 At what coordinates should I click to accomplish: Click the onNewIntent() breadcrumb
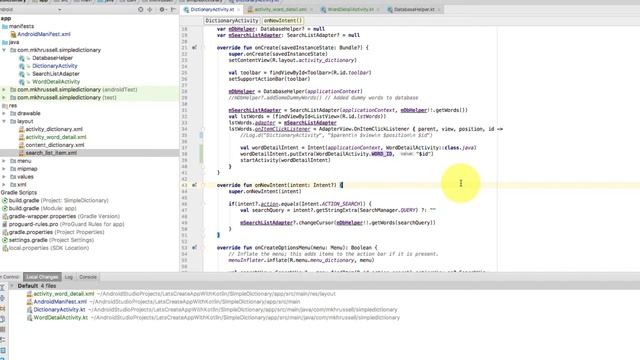(x=283, y=20)
